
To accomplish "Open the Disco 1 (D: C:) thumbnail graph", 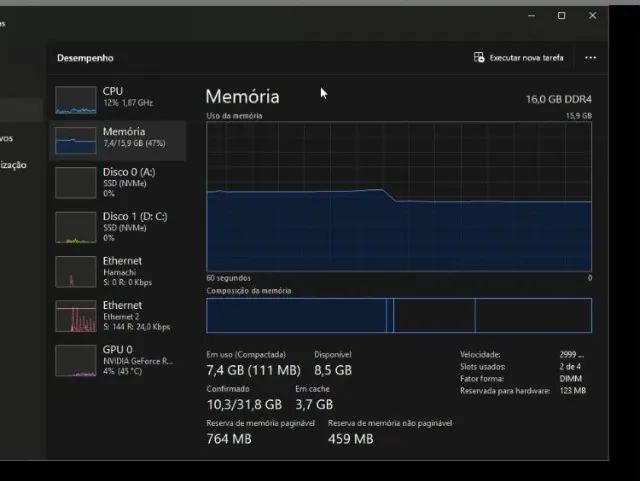I will (76, 227).
